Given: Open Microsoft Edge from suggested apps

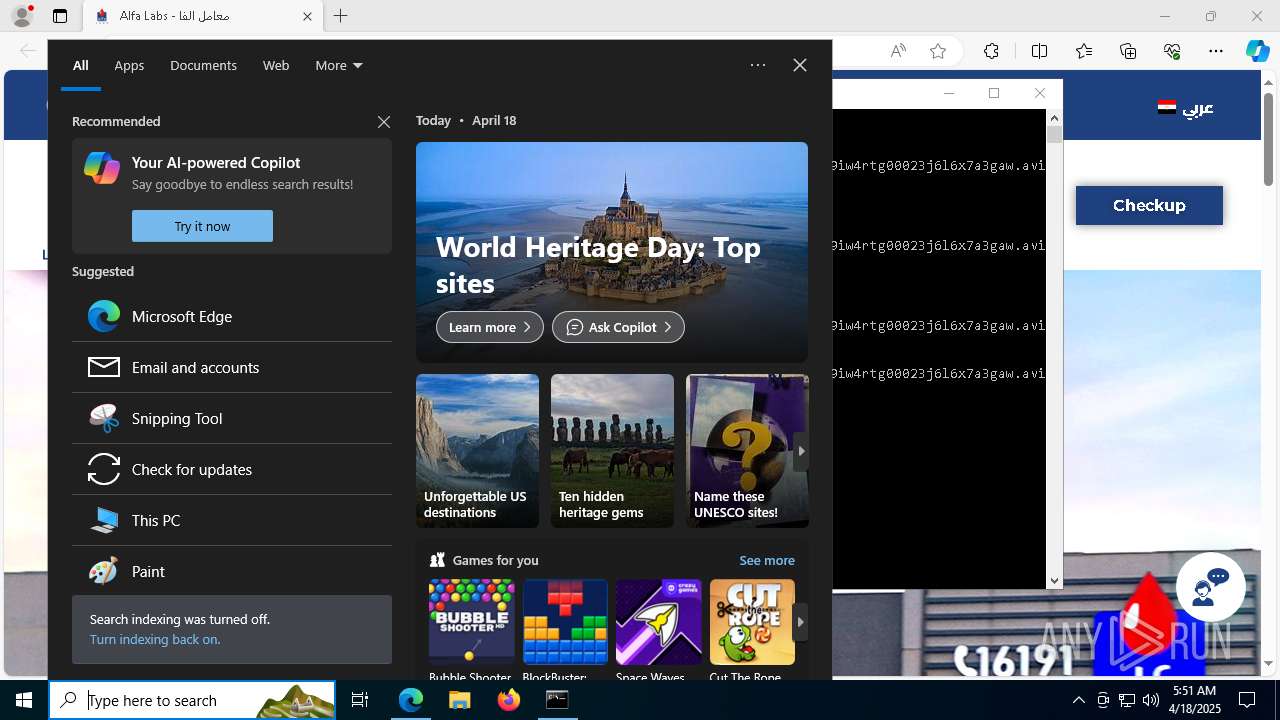Looking at the screenshot, I should pyautogui.click(x=232, y=316).
